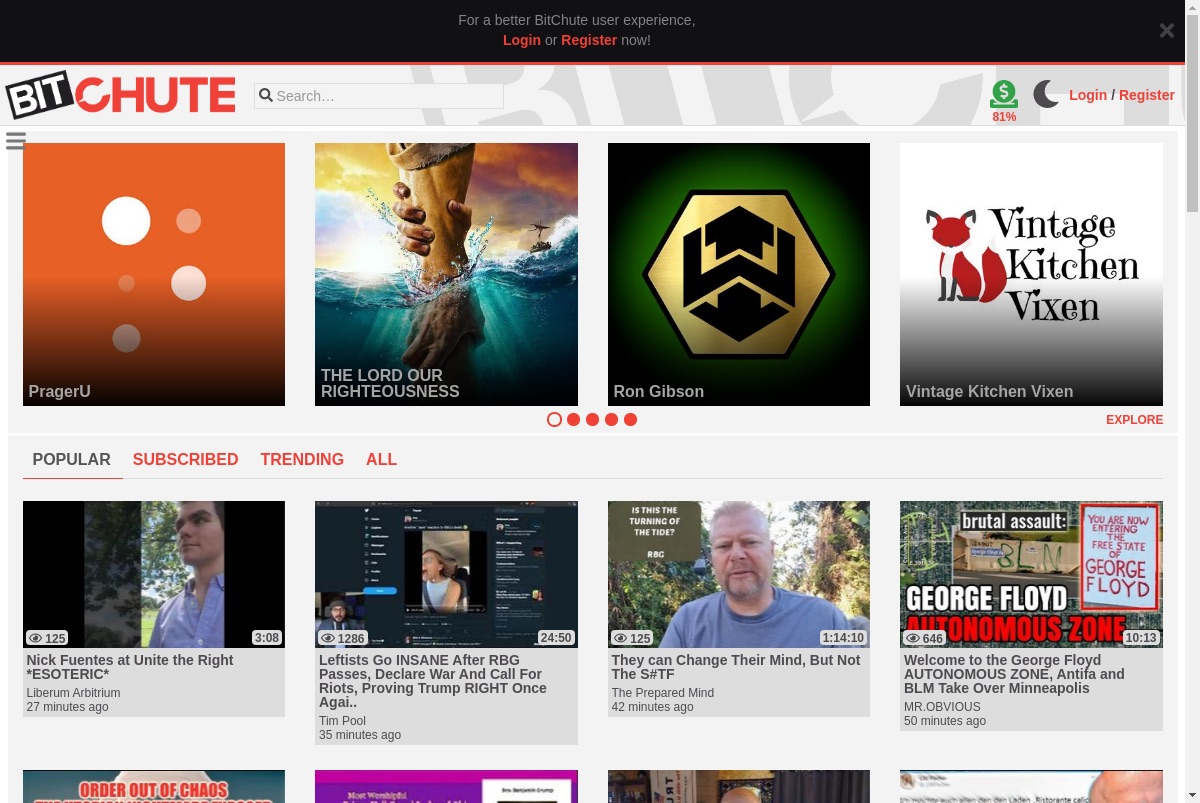The width and height of the screenshot is (1200, 803).
Task: Toggle dark mode with moon icon
Action: click(1046, 94)
